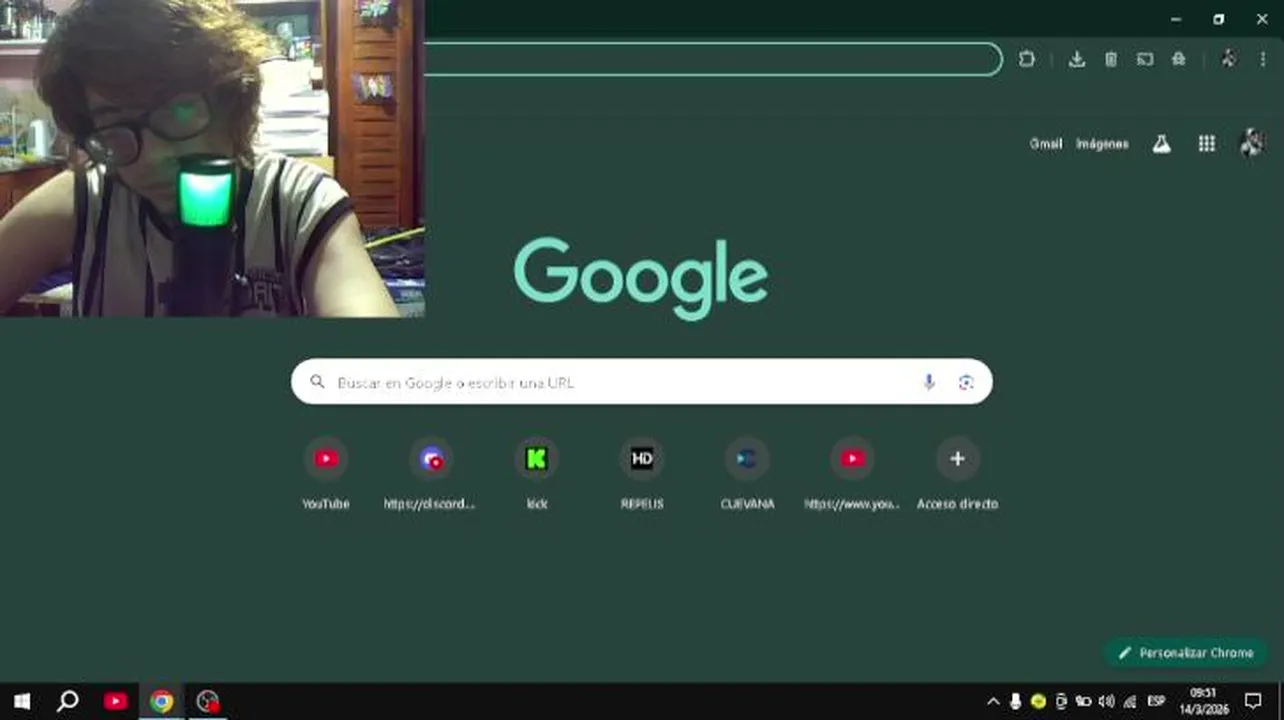Click the Google logo

pyautogui.click(x=641, y=277)
